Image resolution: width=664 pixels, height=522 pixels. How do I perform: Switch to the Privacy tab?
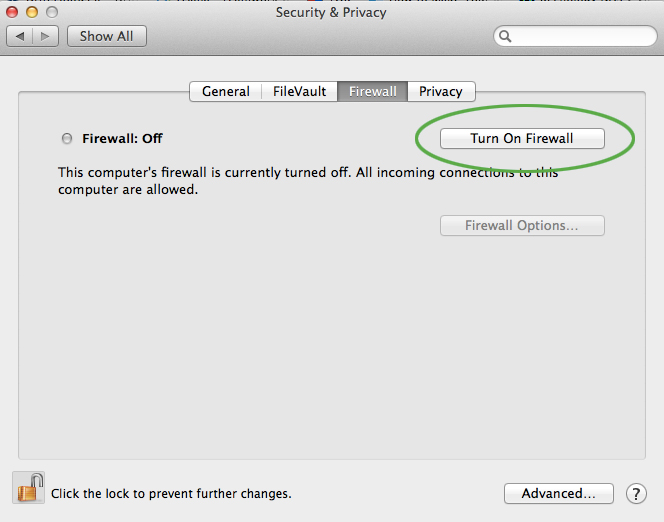(x=441, y=91)
